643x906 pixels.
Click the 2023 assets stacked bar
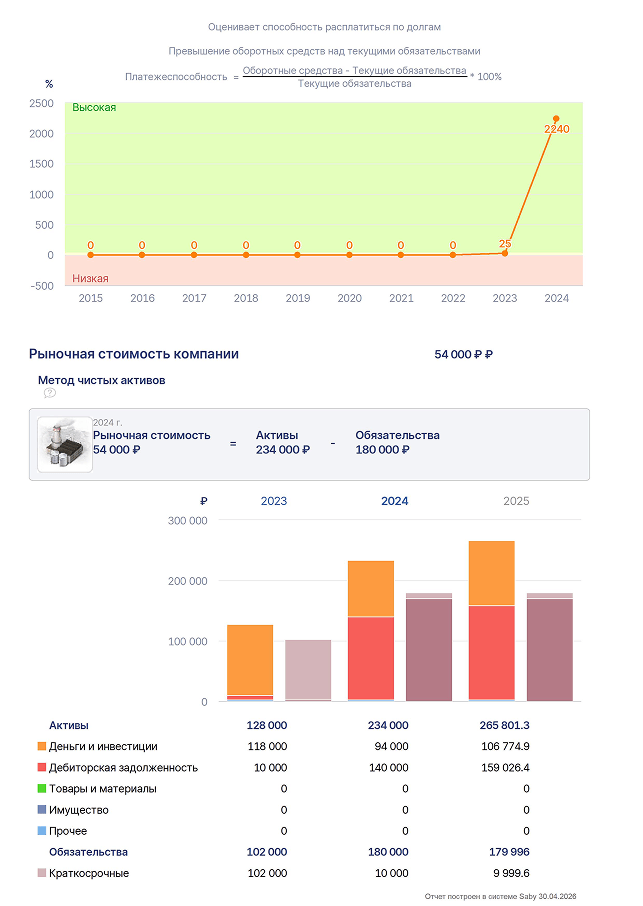(x=250, y=663)
